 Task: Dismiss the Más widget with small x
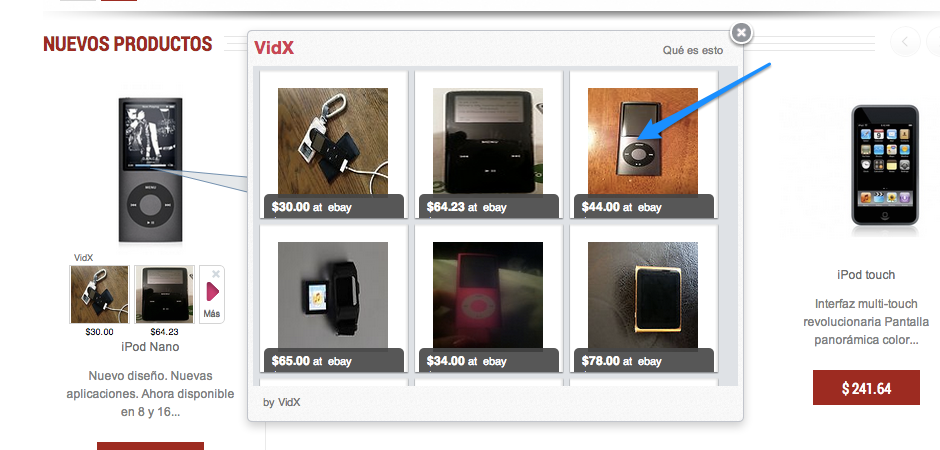(x=216, y=273)
